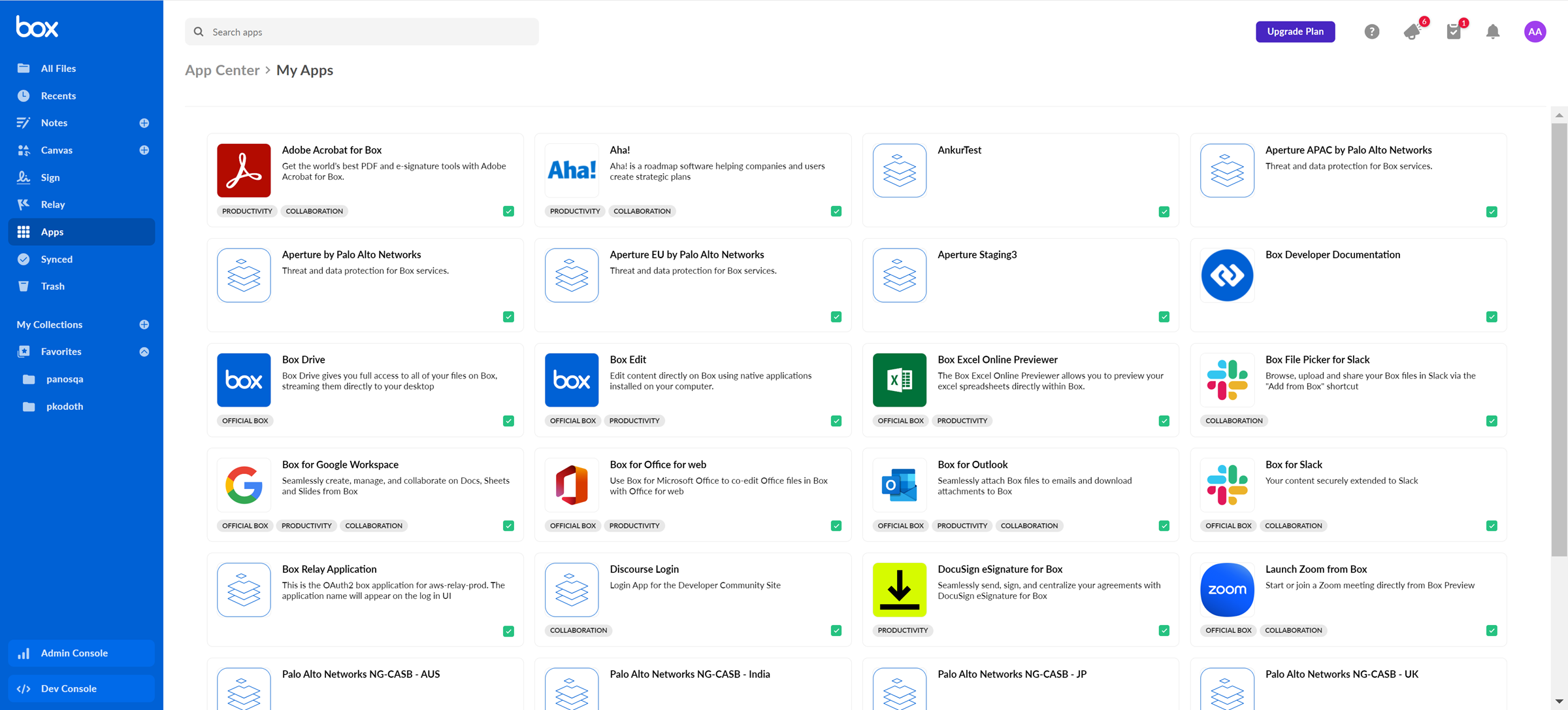
Task: Open Relay in the sidebar
Action: point(53,205)
